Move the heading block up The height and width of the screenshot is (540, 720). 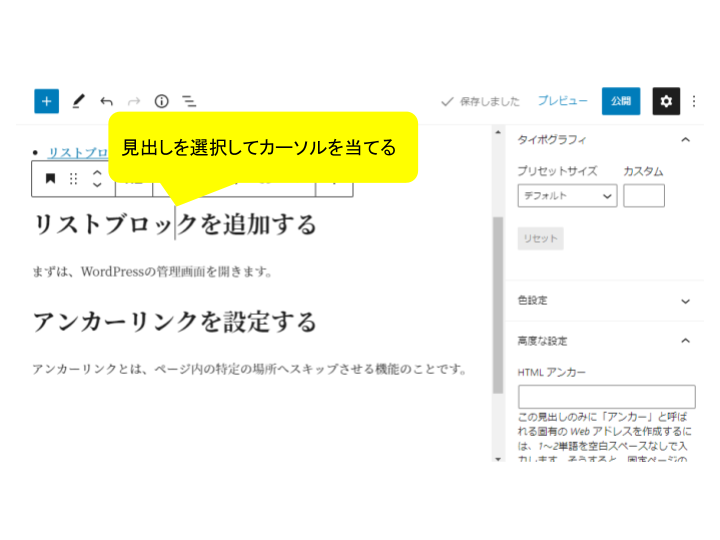click(x=97, y=172)
